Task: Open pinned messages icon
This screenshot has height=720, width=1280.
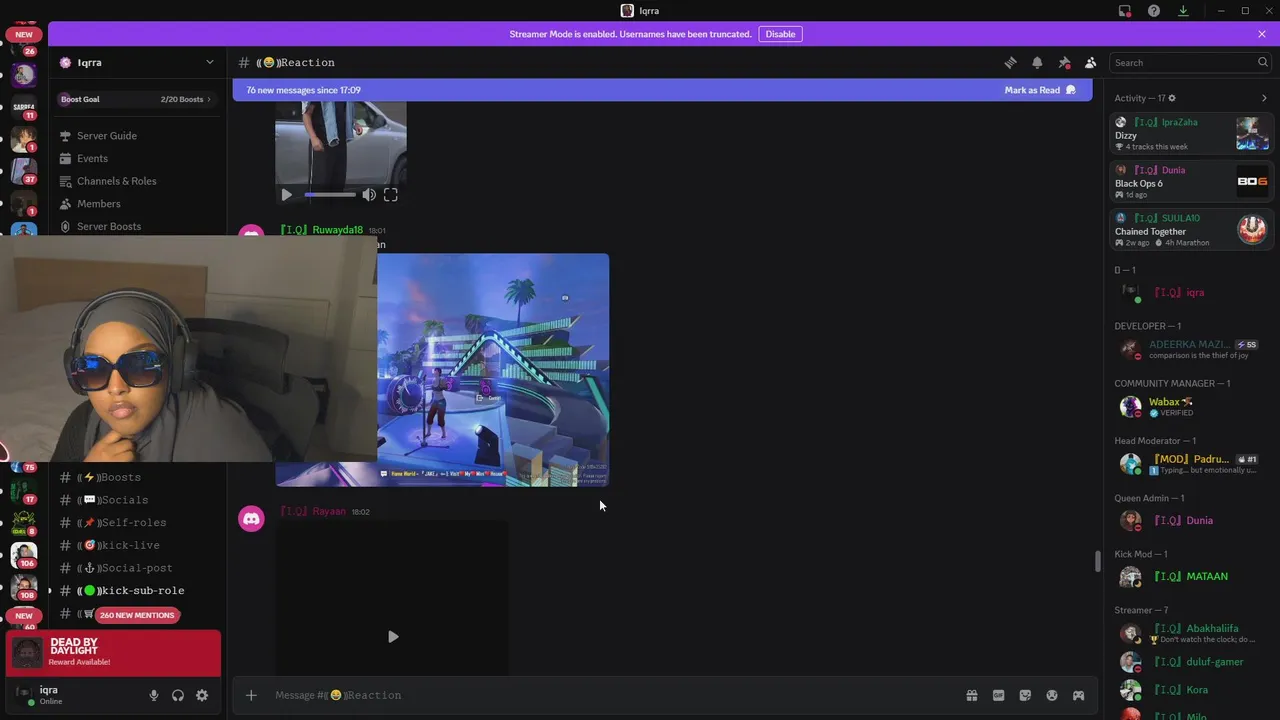Action: (x=1064, y=62)
